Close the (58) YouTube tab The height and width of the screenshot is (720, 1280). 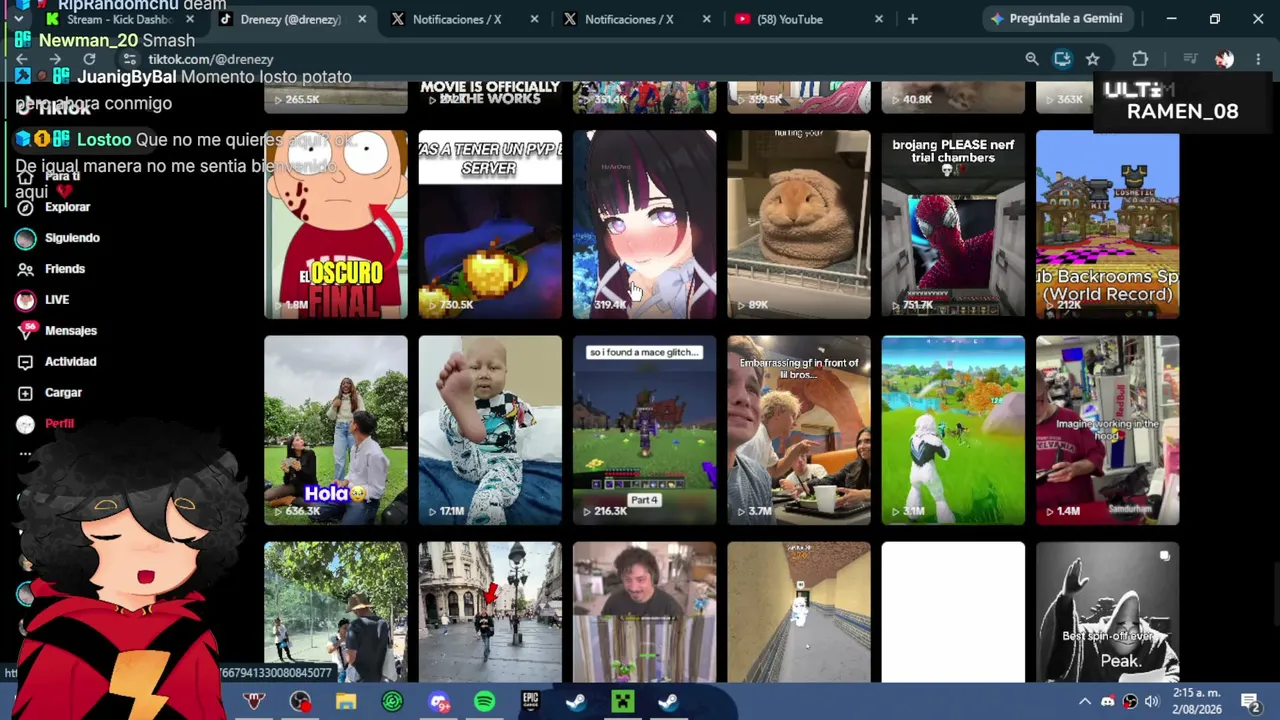[879, 19]
